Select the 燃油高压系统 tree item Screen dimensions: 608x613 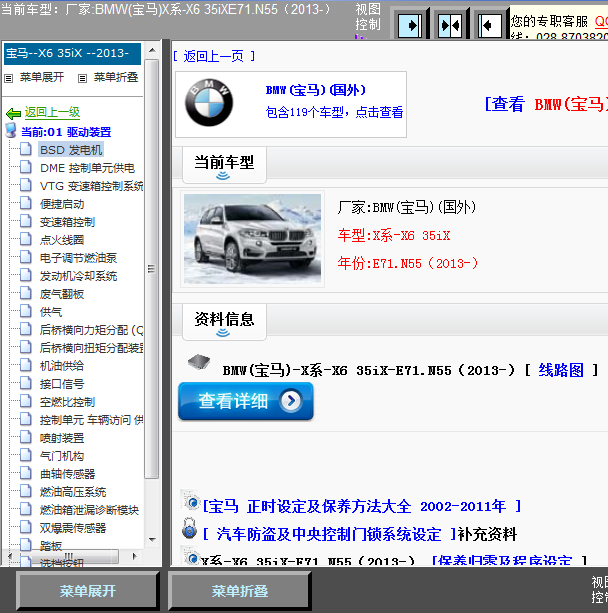click(73, 492)
